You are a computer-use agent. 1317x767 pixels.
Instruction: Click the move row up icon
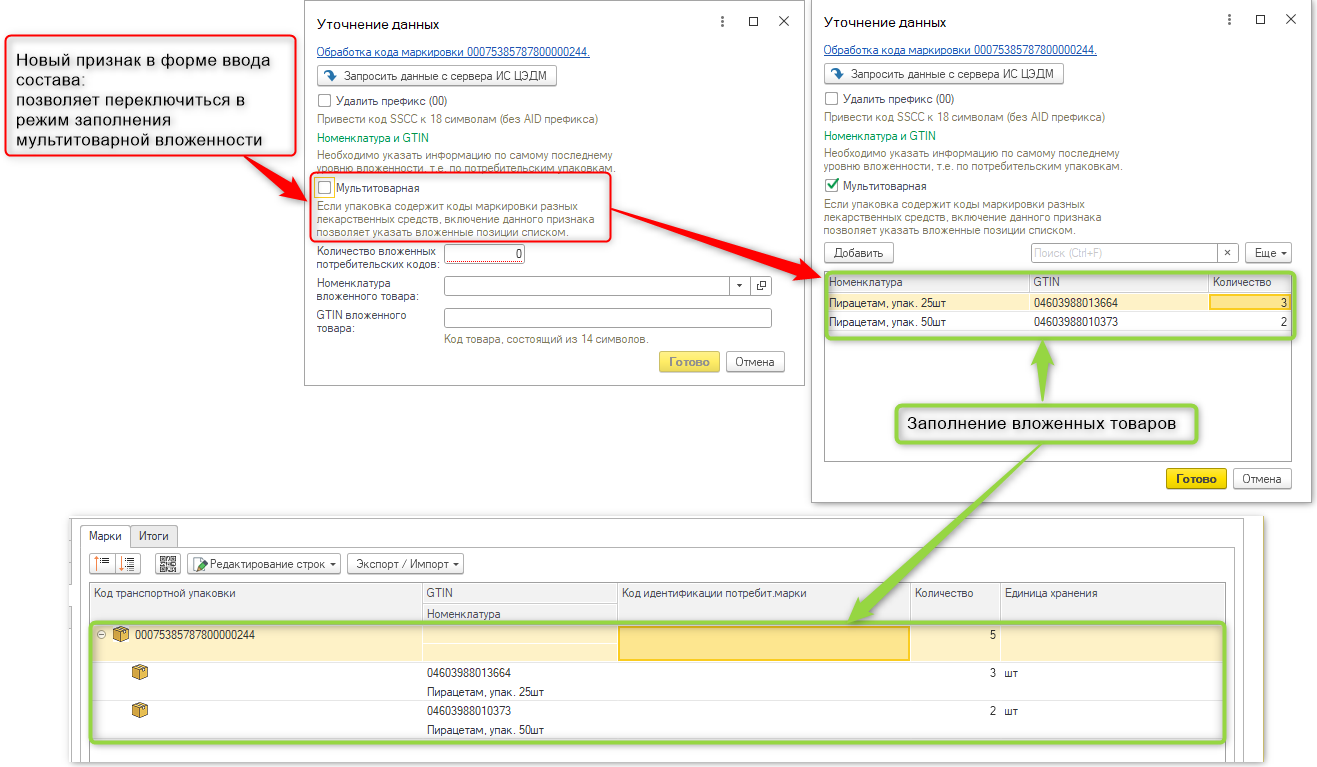[x=103, y=564]
